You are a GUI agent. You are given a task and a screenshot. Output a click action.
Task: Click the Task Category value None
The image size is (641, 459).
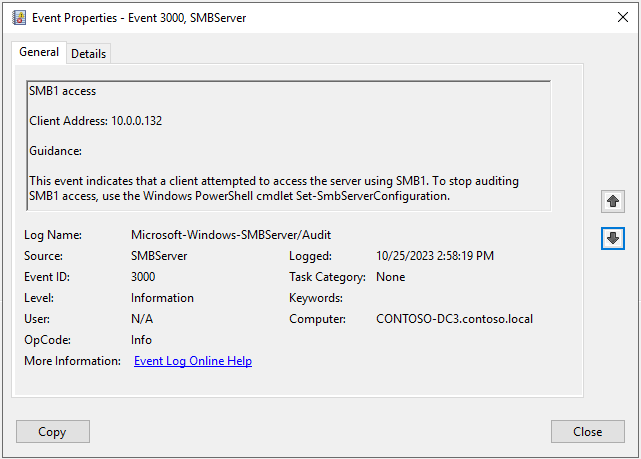391,277
